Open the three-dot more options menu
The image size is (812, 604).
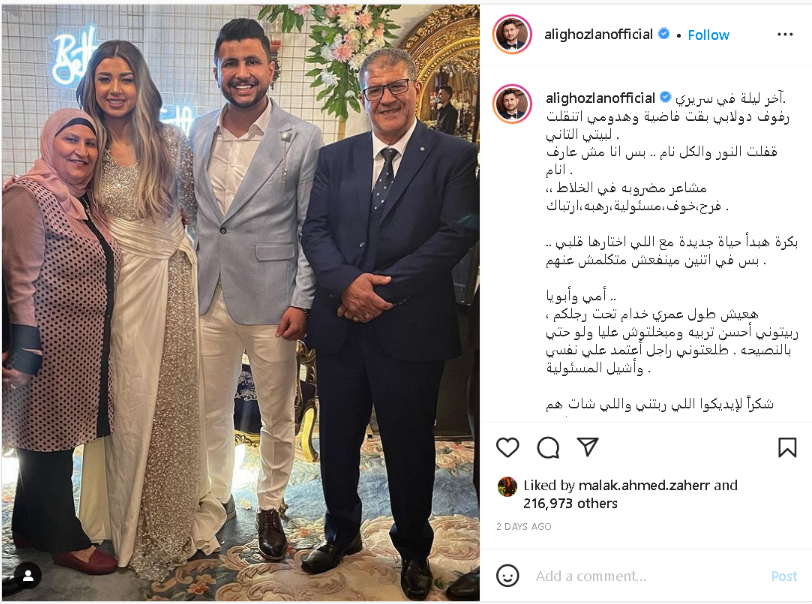(x=785, y=34)
